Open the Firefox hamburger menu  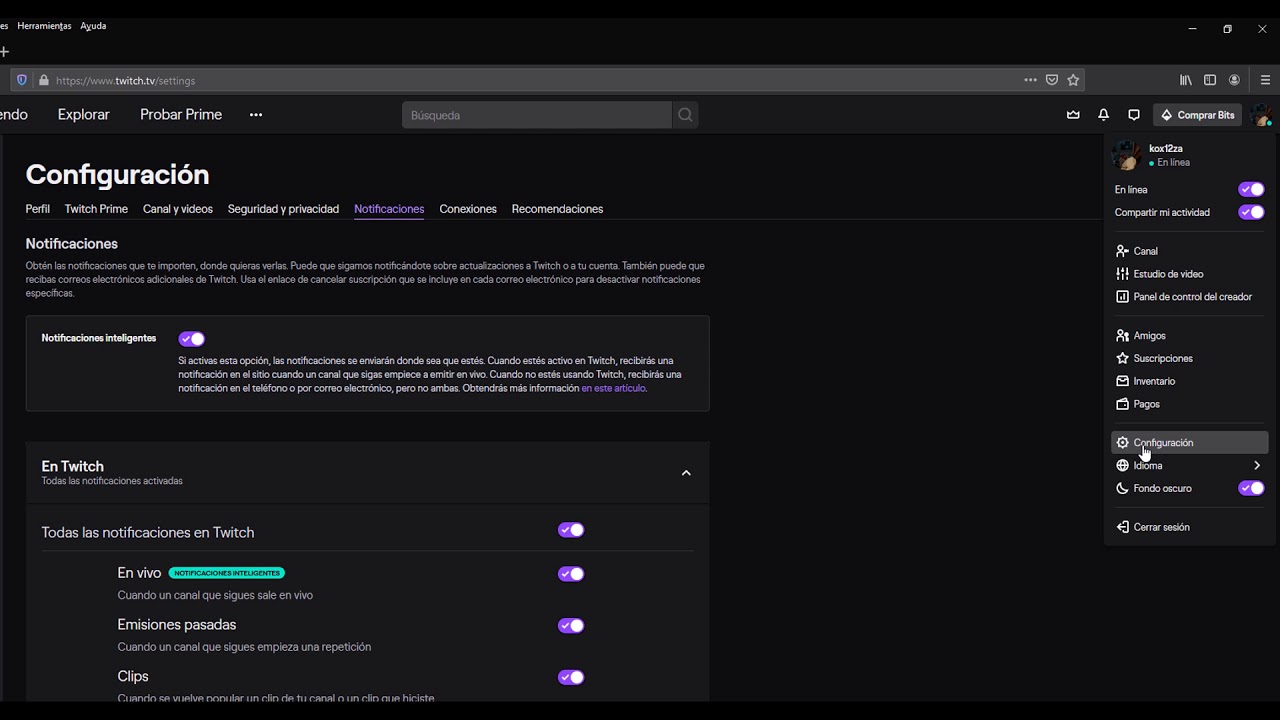tap(1265, 80)
